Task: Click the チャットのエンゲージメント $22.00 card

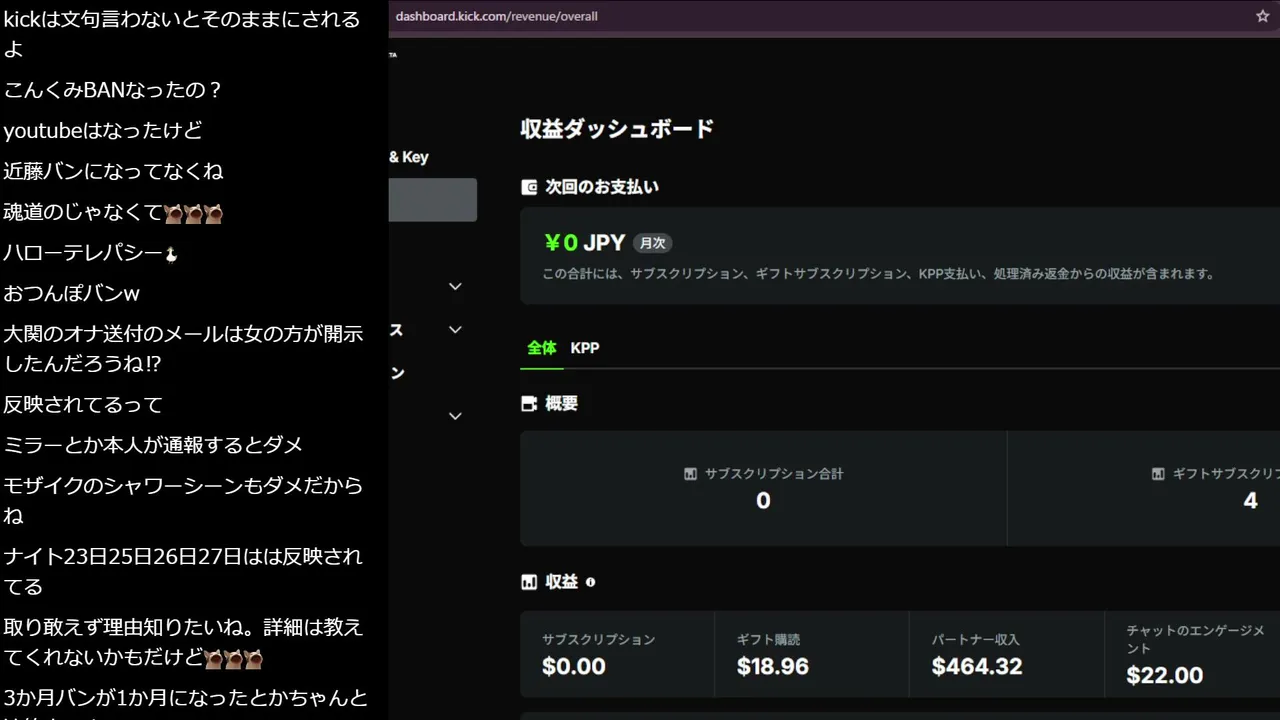Action: (x=1192, y=655)
